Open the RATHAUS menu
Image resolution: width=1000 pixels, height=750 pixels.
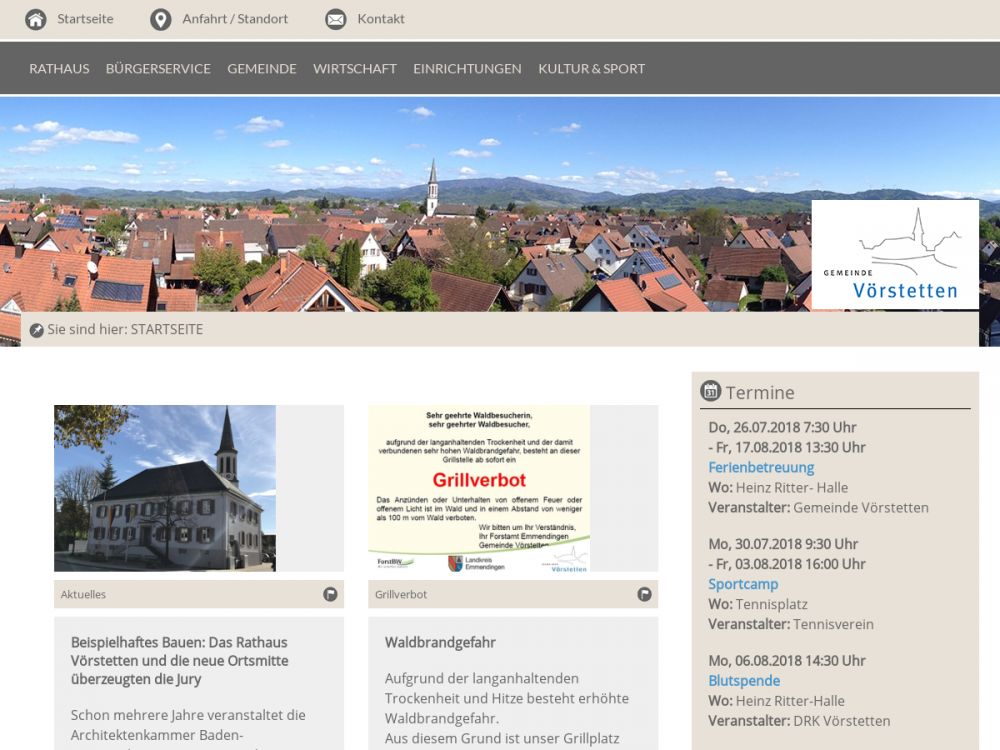point(59,69)
